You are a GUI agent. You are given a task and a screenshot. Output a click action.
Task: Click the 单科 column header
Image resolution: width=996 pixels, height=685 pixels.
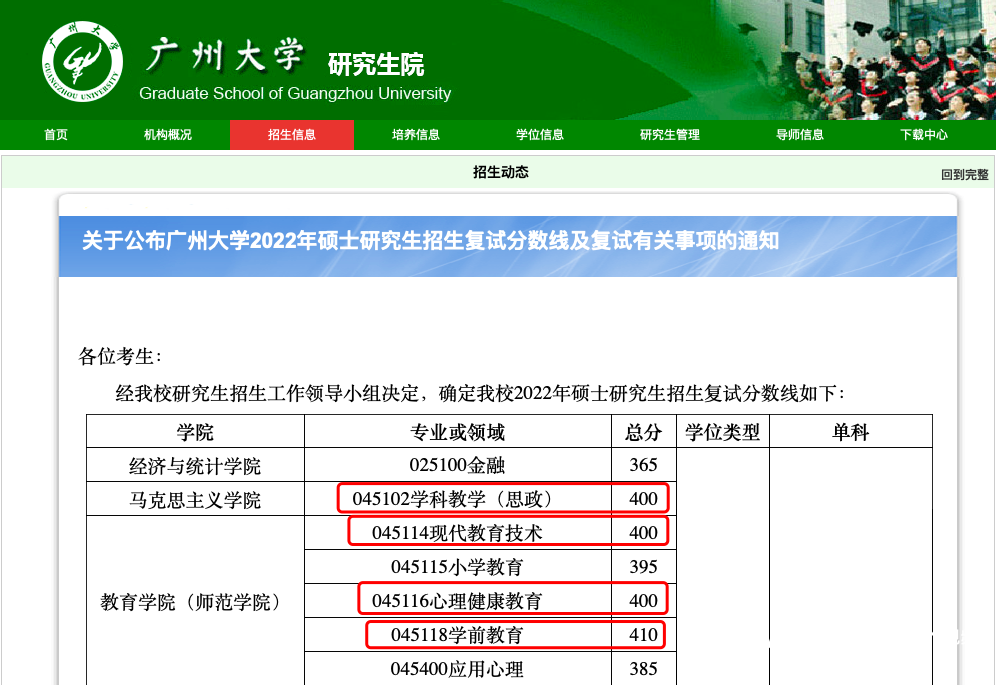click(x=851, y=432)
